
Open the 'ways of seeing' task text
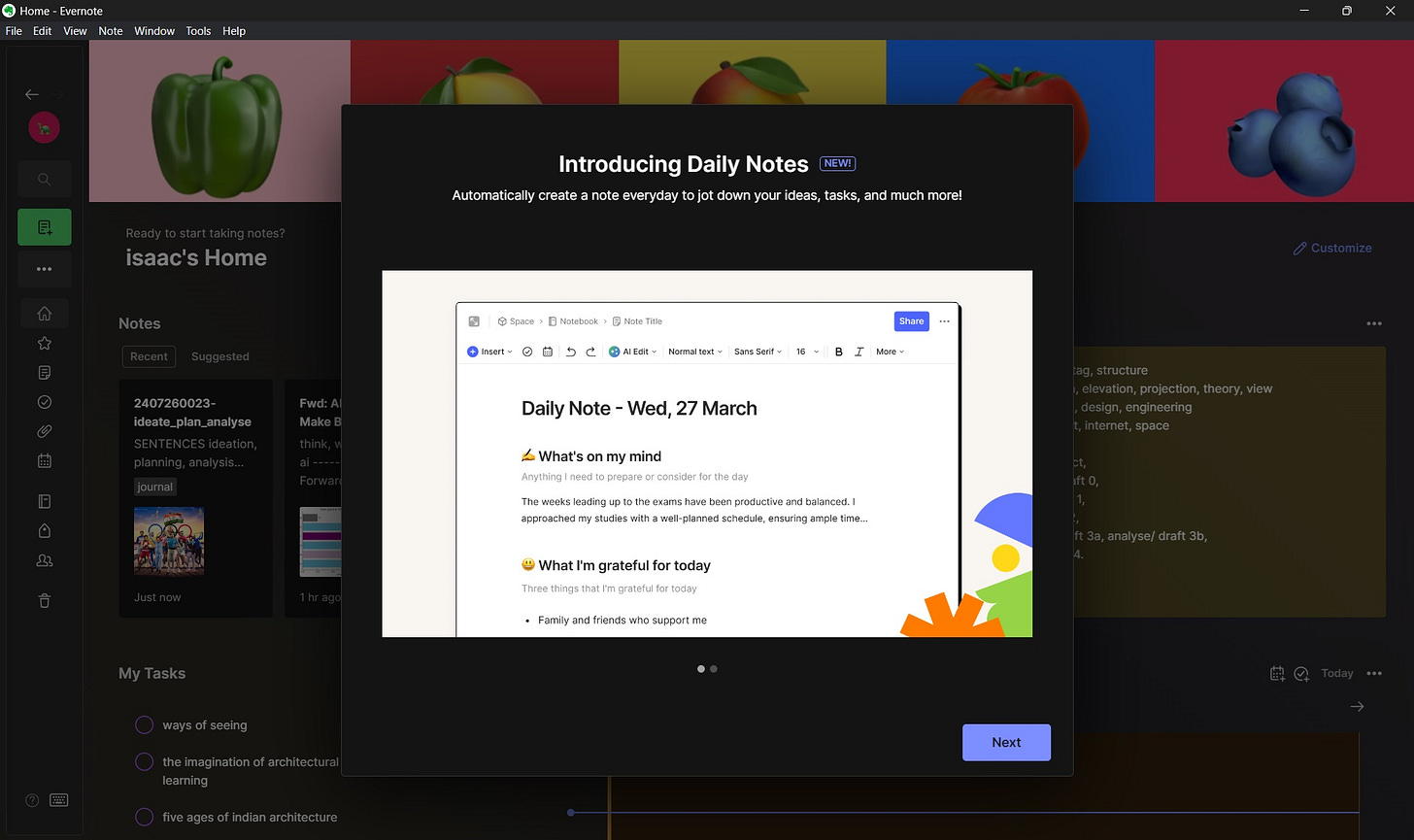tap(205, 724)
